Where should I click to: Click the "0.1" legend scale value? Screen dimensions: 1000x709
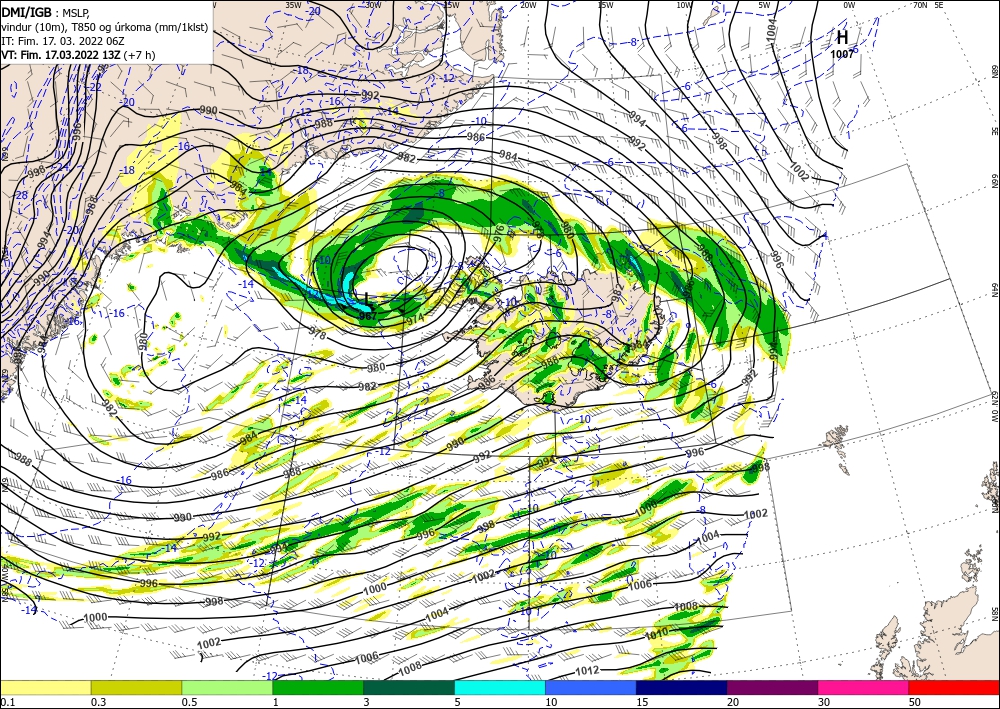6,702
